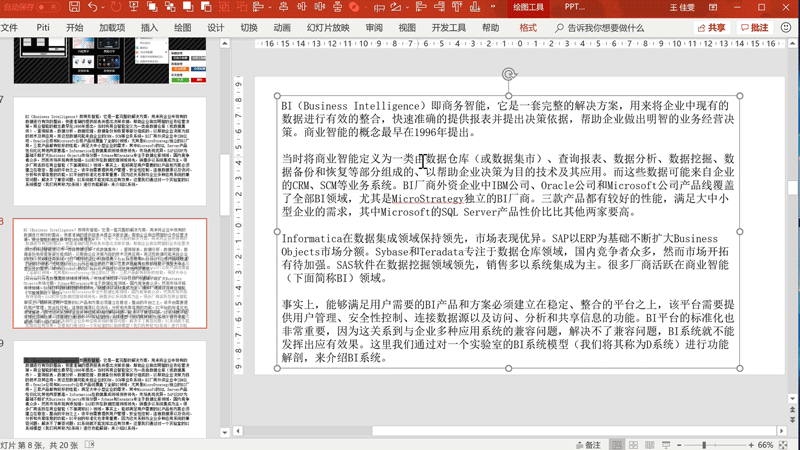The image size is (800, 450).
Task: Jump to previous slide using double-arrow up
Action: pos(792,410)
